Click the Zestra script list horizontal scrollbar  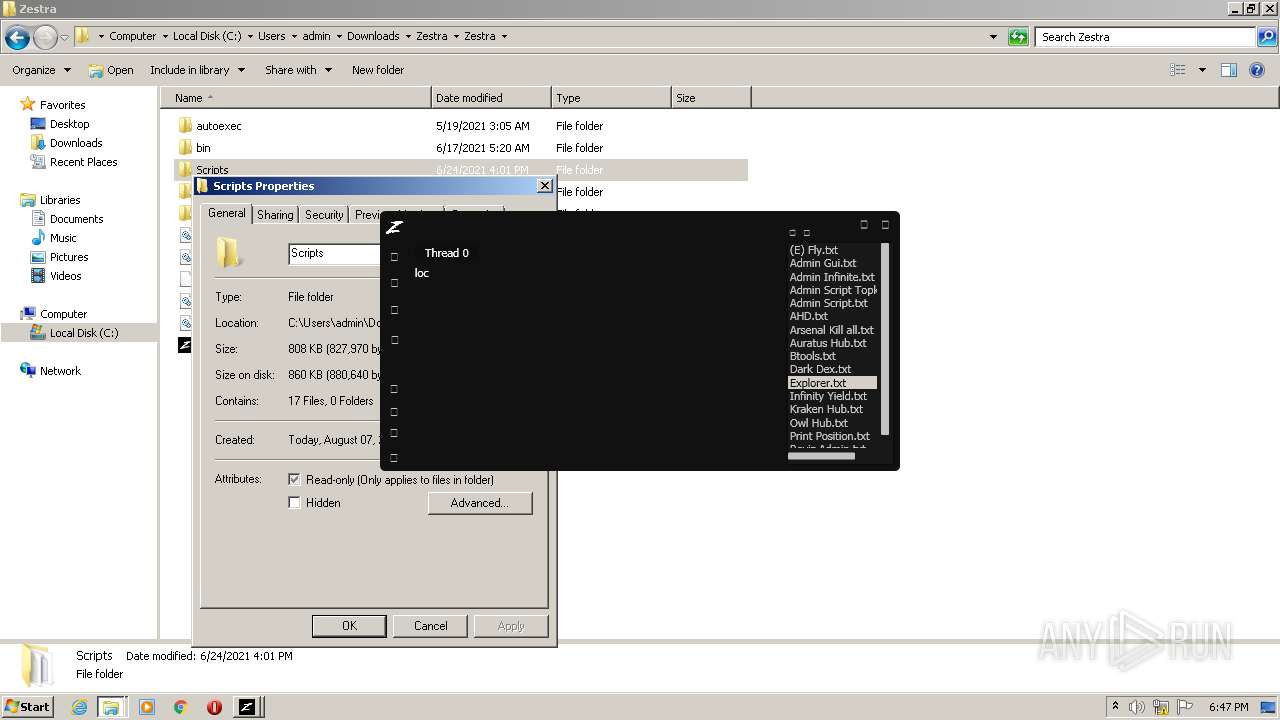[x=822, y=456]
